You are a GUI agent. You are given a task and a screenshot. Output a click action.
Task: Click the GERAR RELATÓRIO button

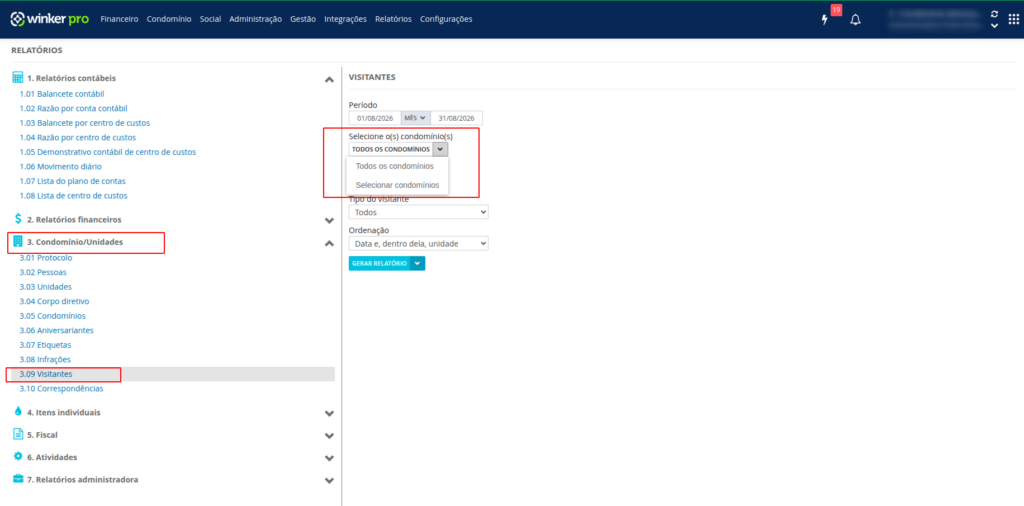click(379, 263)
